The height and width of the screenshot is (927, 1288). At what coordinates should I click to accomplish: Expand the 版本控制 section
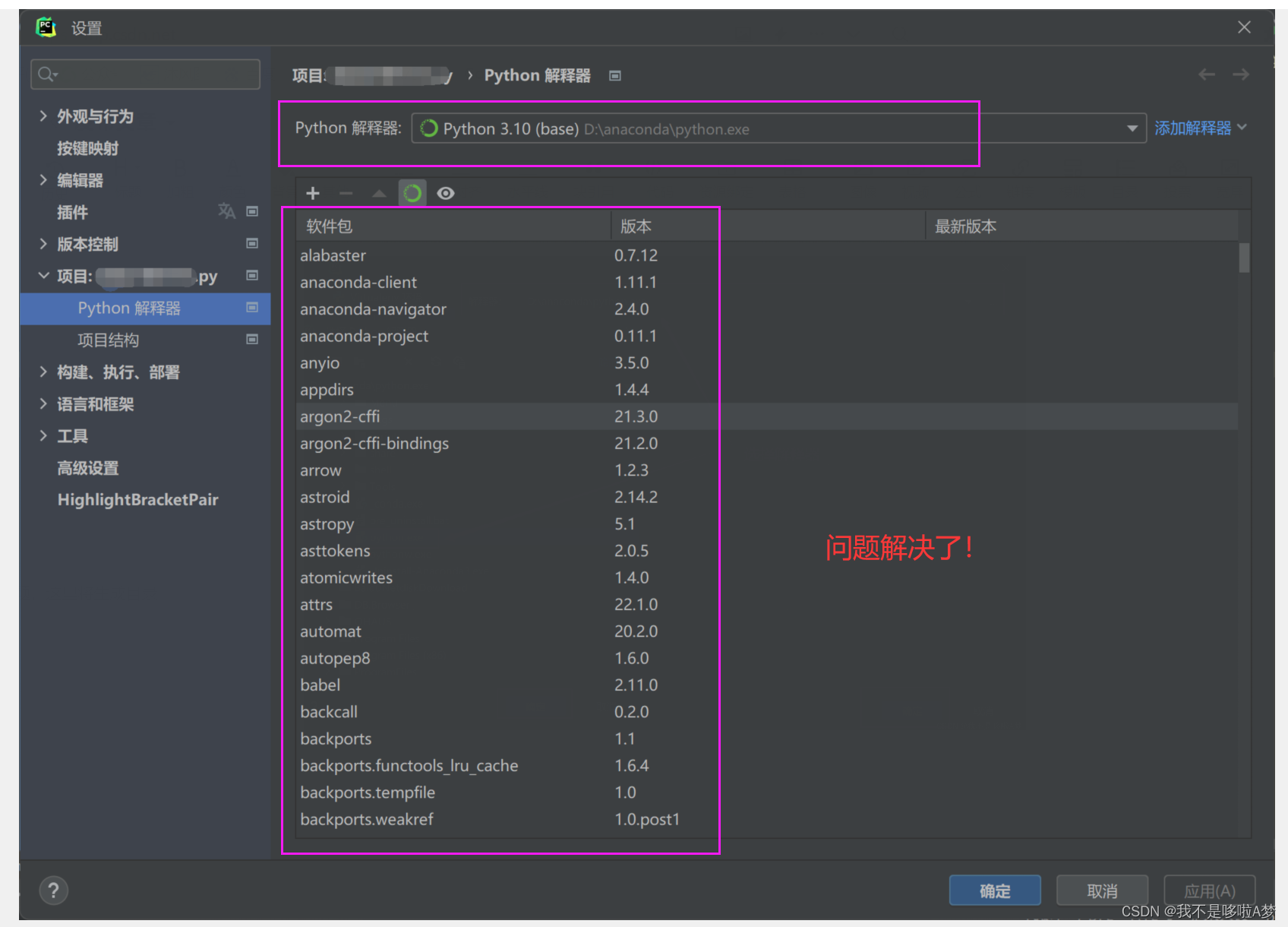[43, 243]
